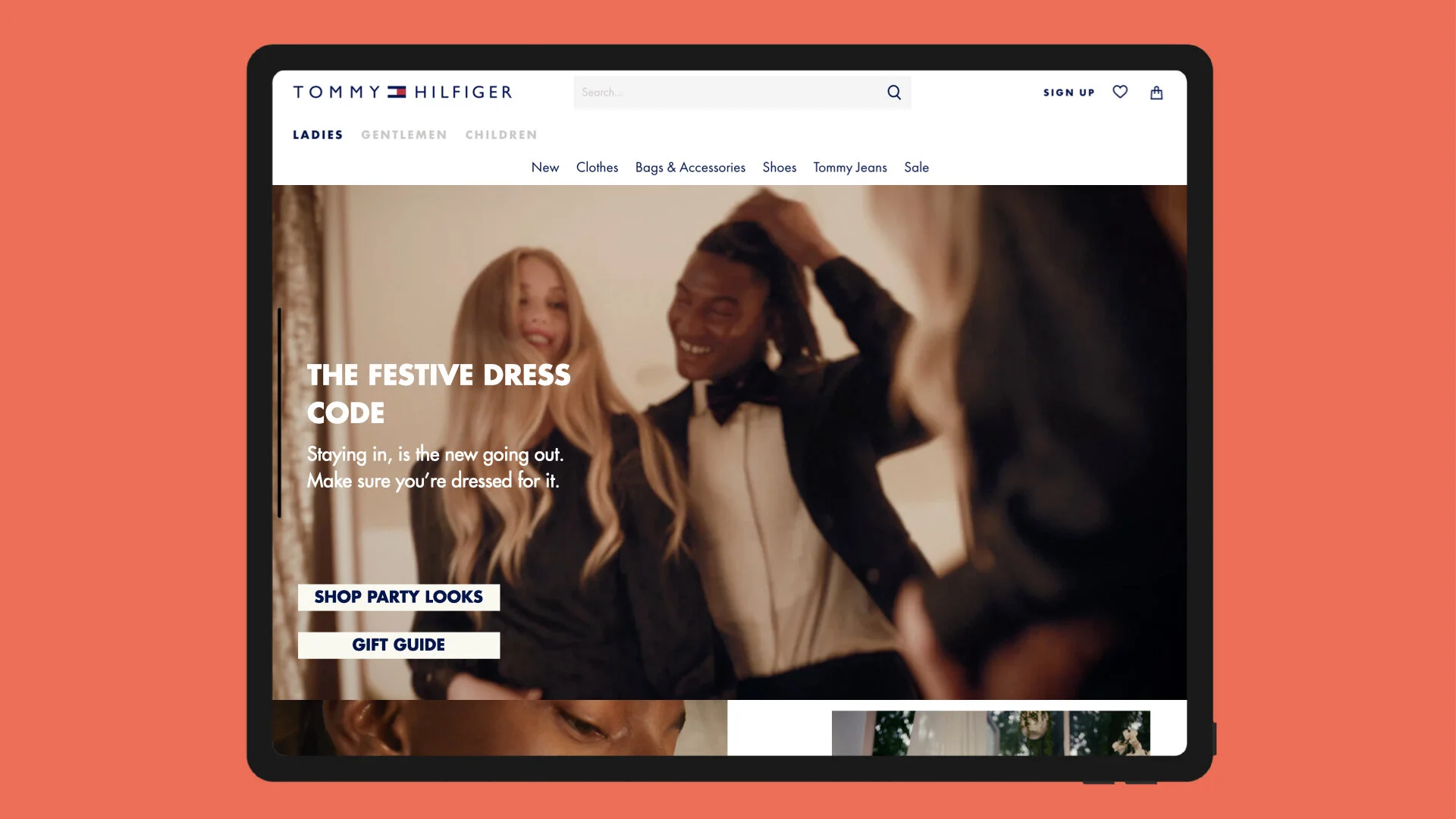
Task: Open the wishlist heart icon
Action: (1120, 92)
